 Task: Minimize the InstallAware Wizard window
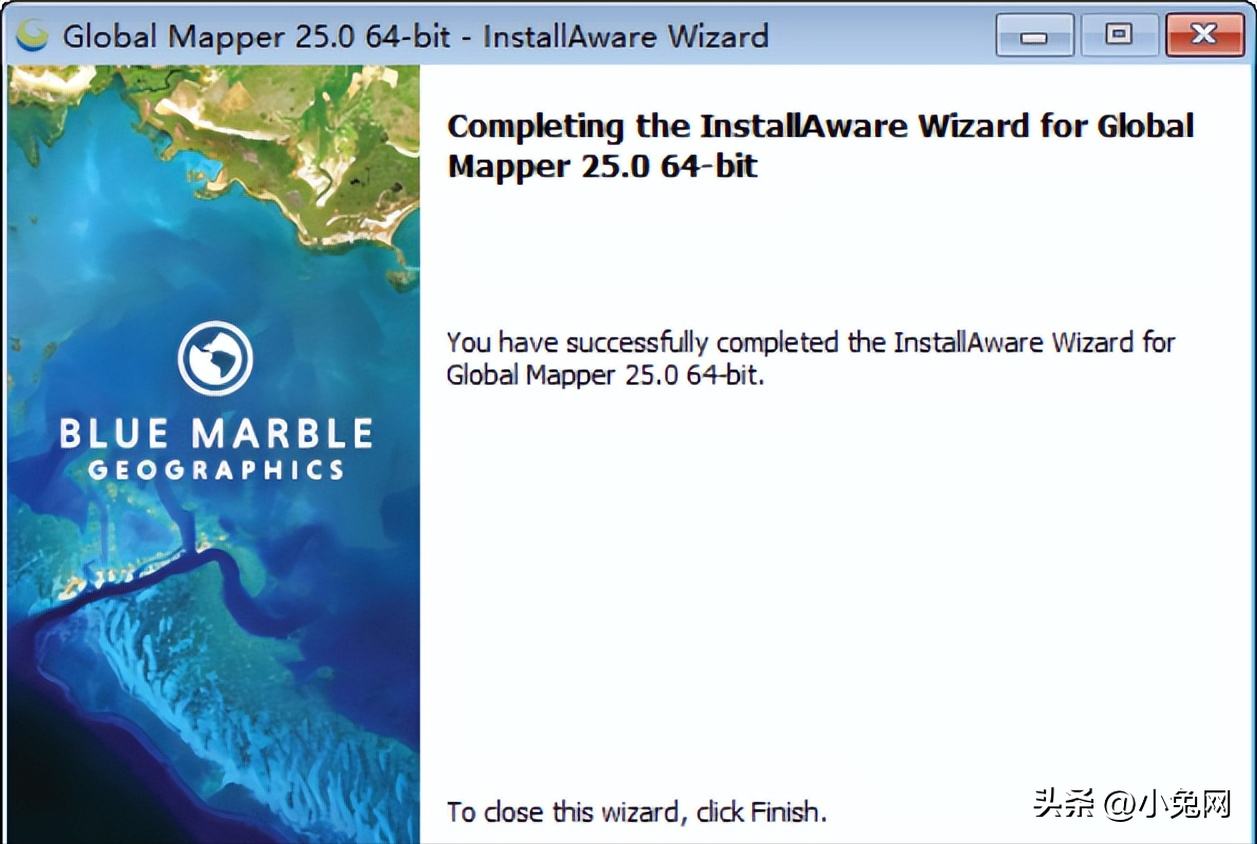point(1035,36)
